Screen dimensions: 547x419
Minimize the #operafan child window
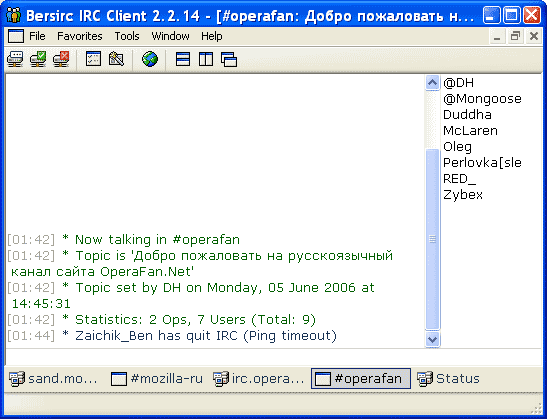coord(497,36)
